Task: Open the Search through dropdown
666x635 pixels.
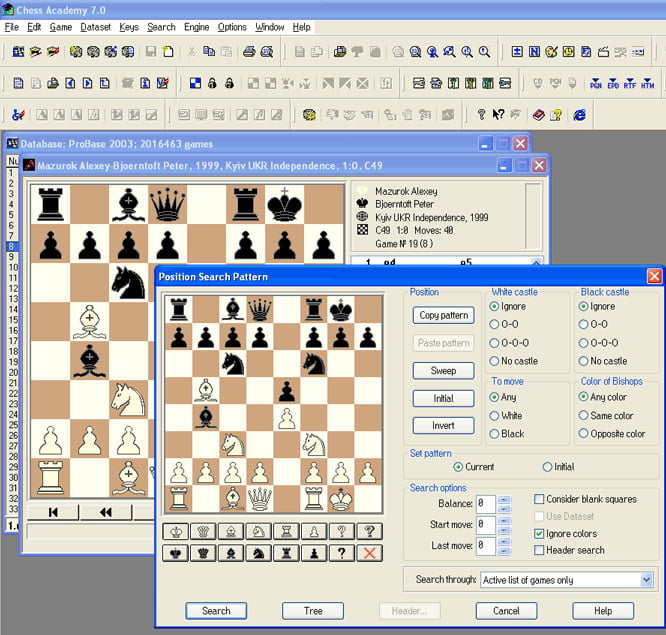Action: coord(646,579)
